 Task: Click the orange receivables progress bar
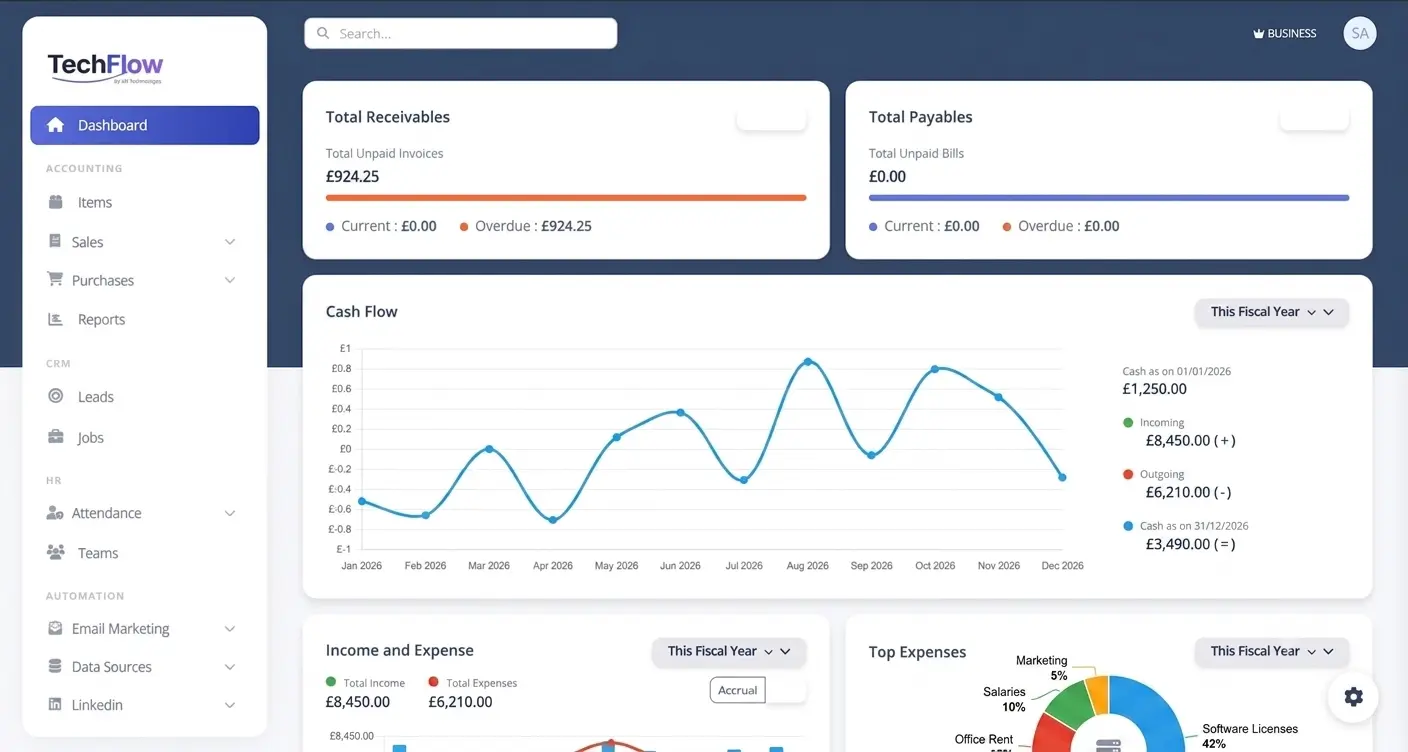[566, 198]
